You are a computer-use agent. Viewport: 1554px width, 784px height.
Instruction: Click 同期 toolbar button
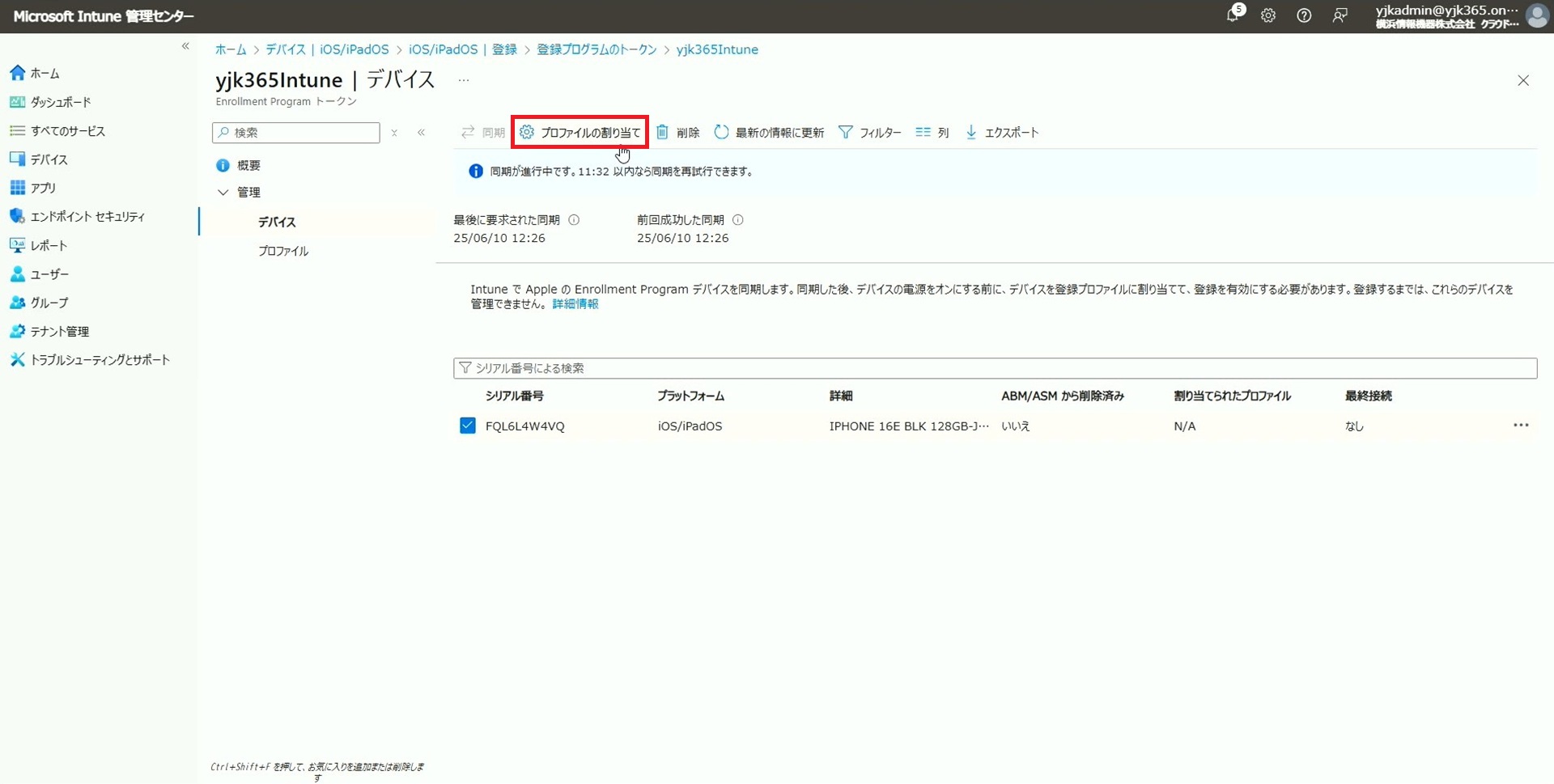point(483,133)
